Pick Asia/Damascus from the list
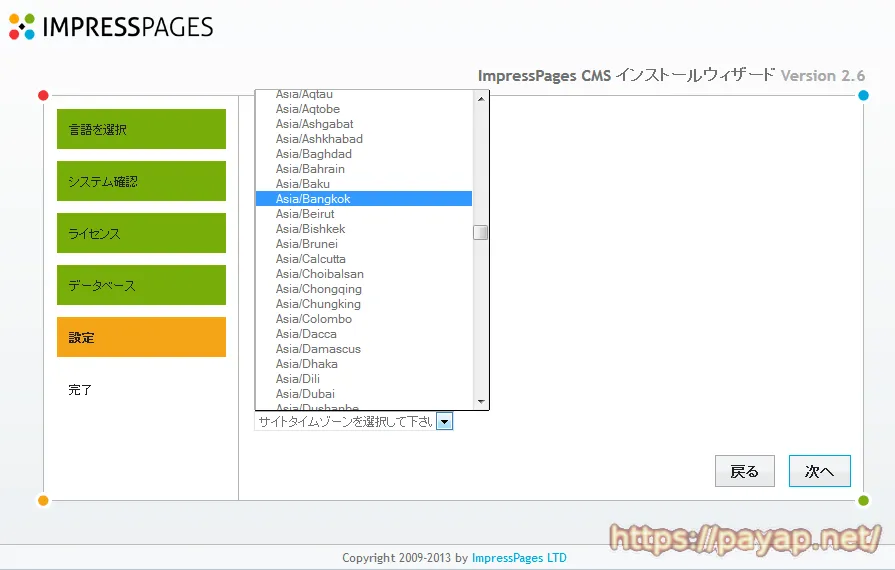 [x=364, y=349]
